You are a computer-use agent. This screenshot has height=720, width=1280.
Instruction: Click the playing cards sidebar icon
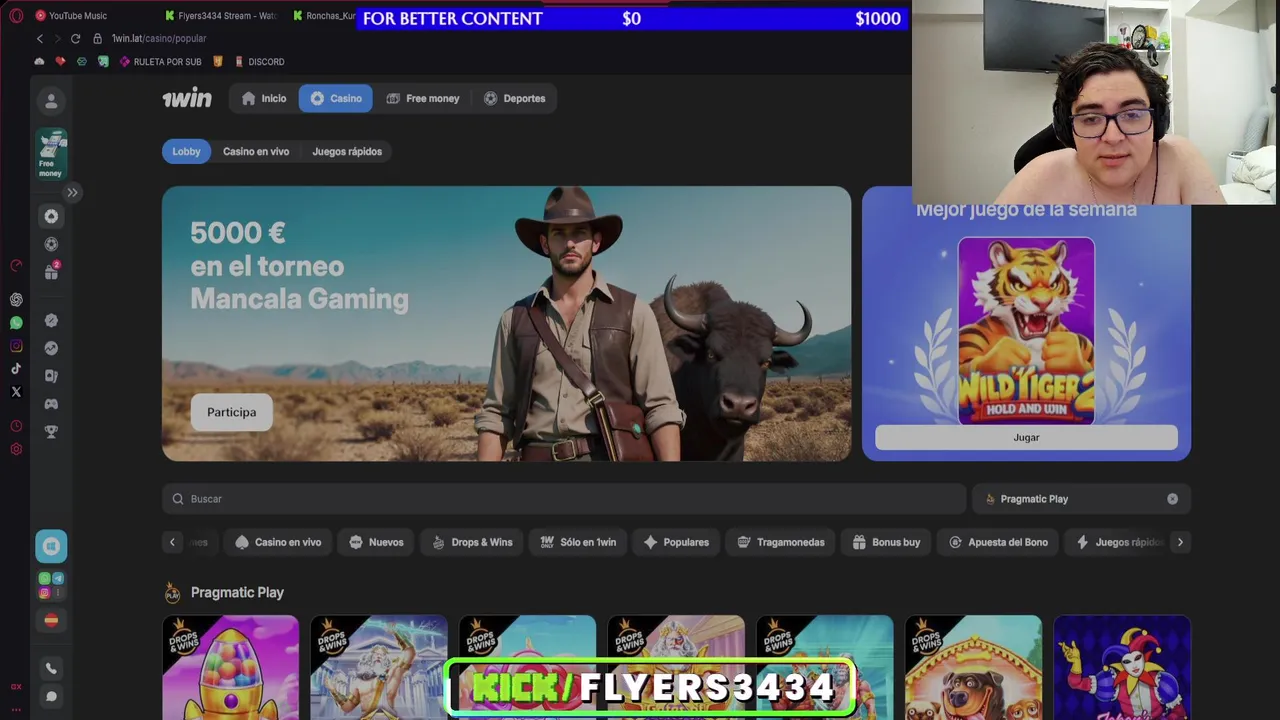51,376
